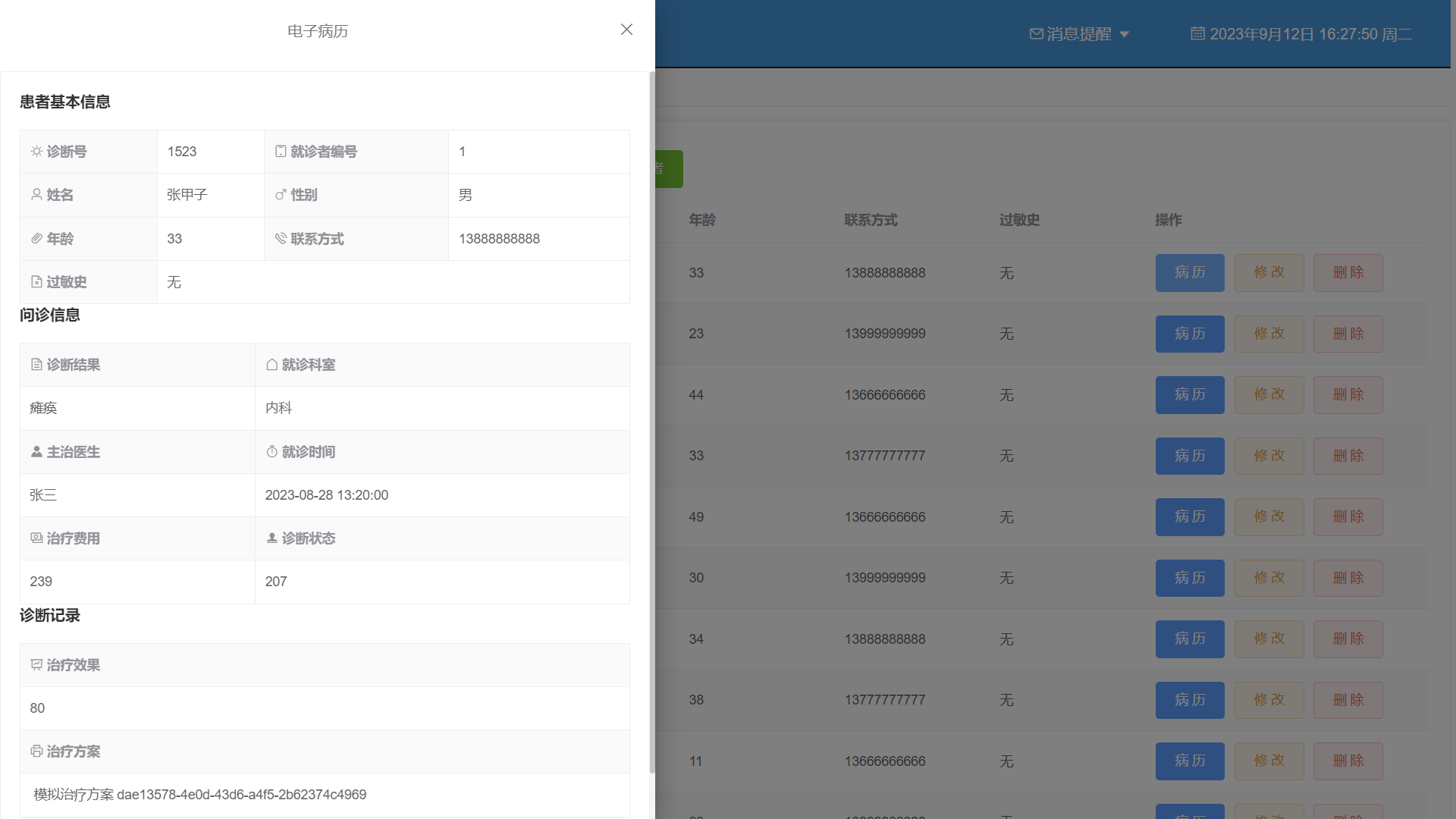Viewport: 1456px width, 819px height.
Task: Click the male symbol icon beside 性别
Action: (x=281, y=195)
